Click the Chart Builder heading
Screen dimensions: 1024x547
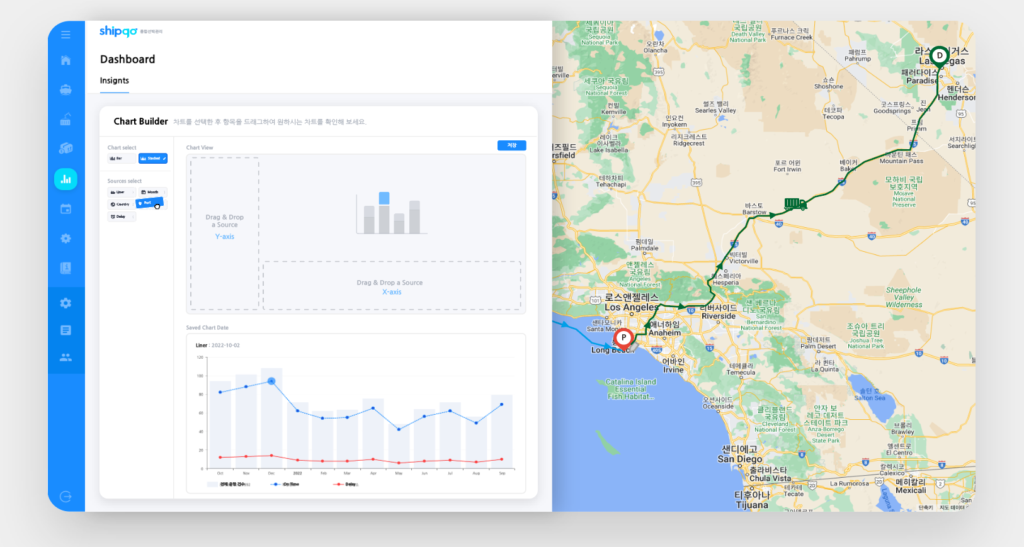click(x=140, y=121)
